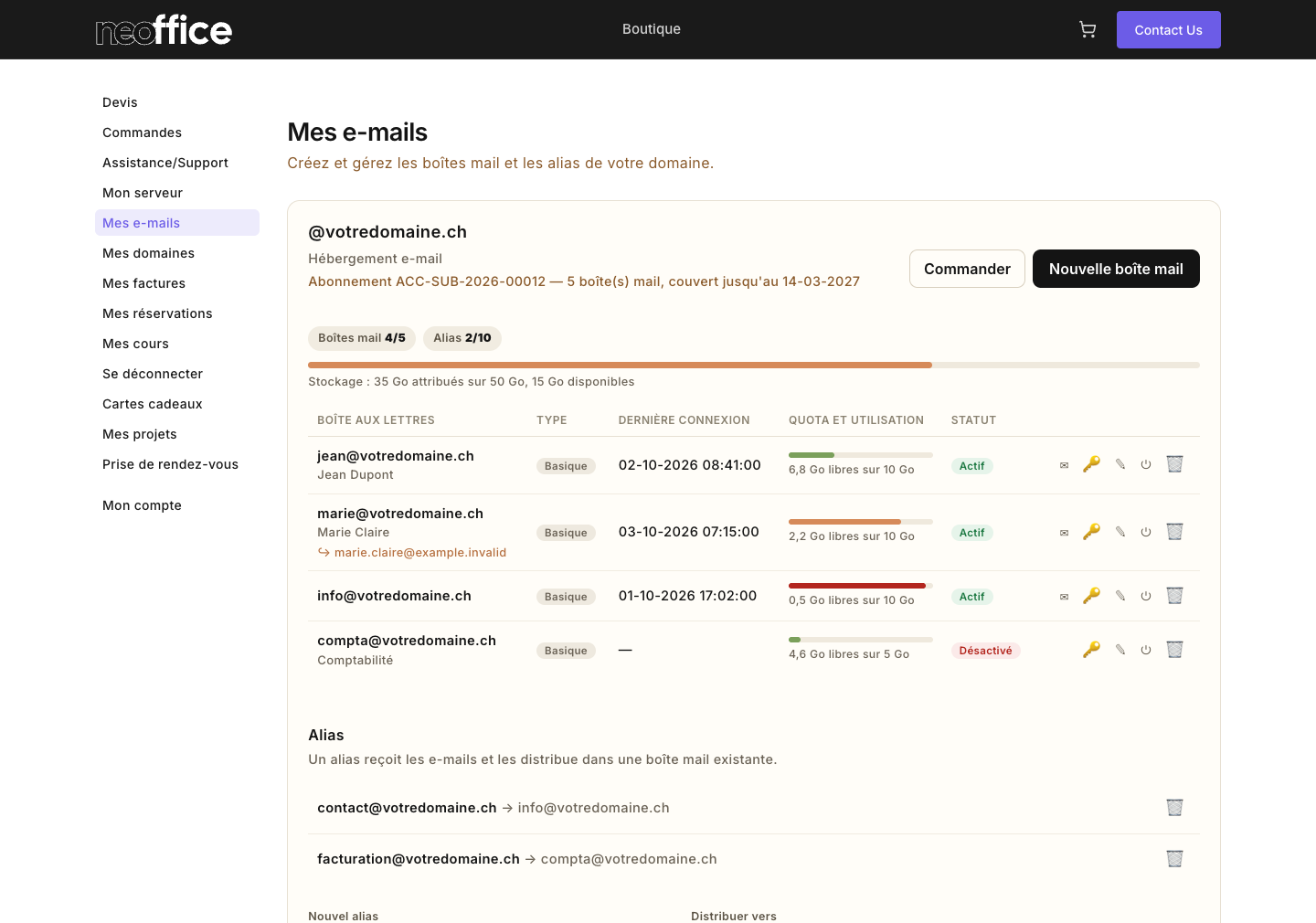
Task: Delete compta@votredomaine.ch mailbox with trash icon
Action: [x=1175, y=650]
